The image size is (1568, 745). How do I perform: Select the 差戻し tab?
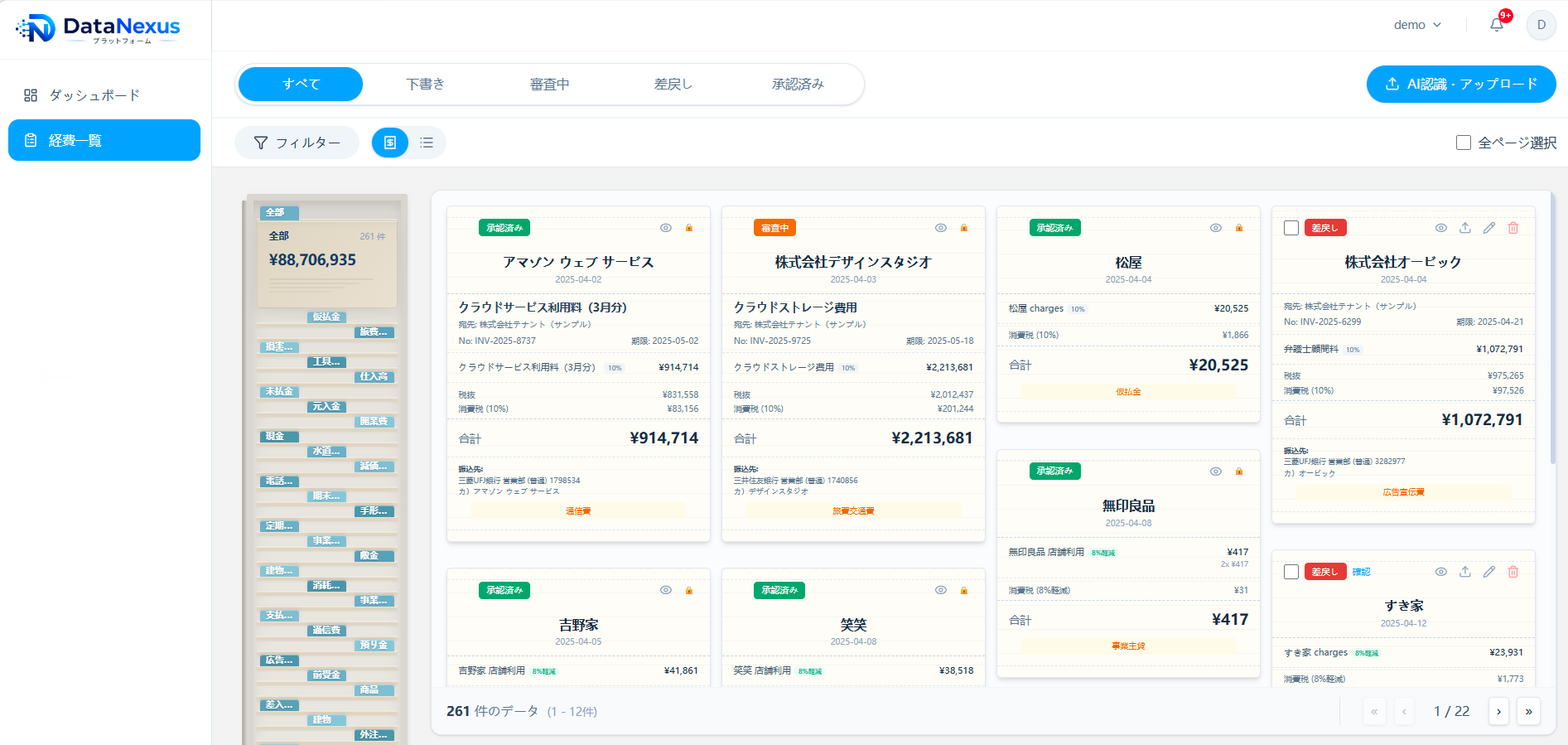tap(673, 84)
